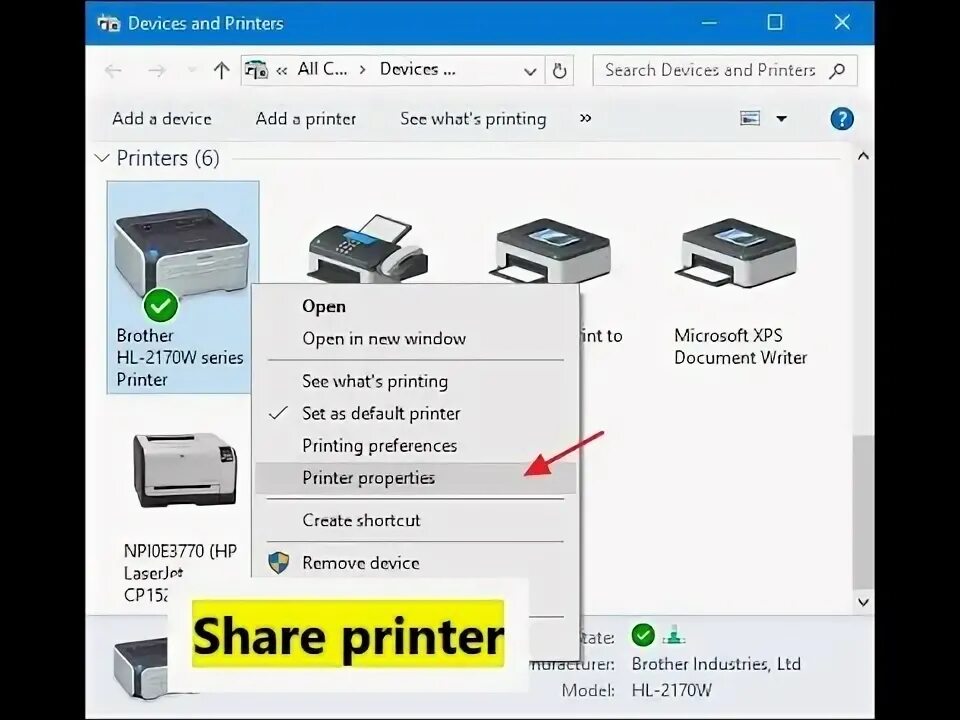
Task: Click the search magnifier icon
Action: [837, 70]
